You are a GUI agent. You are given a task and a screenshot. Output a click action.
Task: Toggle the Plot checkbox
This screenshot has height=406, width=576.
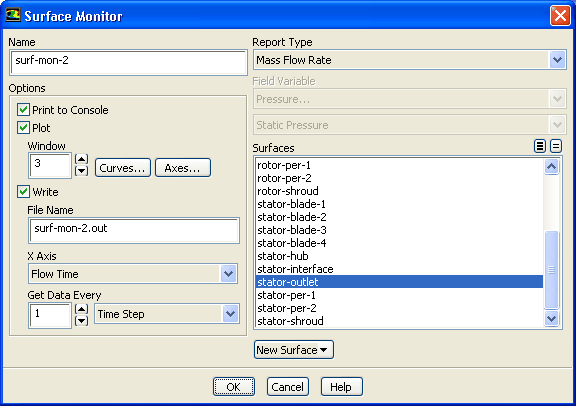pos(24,127)
